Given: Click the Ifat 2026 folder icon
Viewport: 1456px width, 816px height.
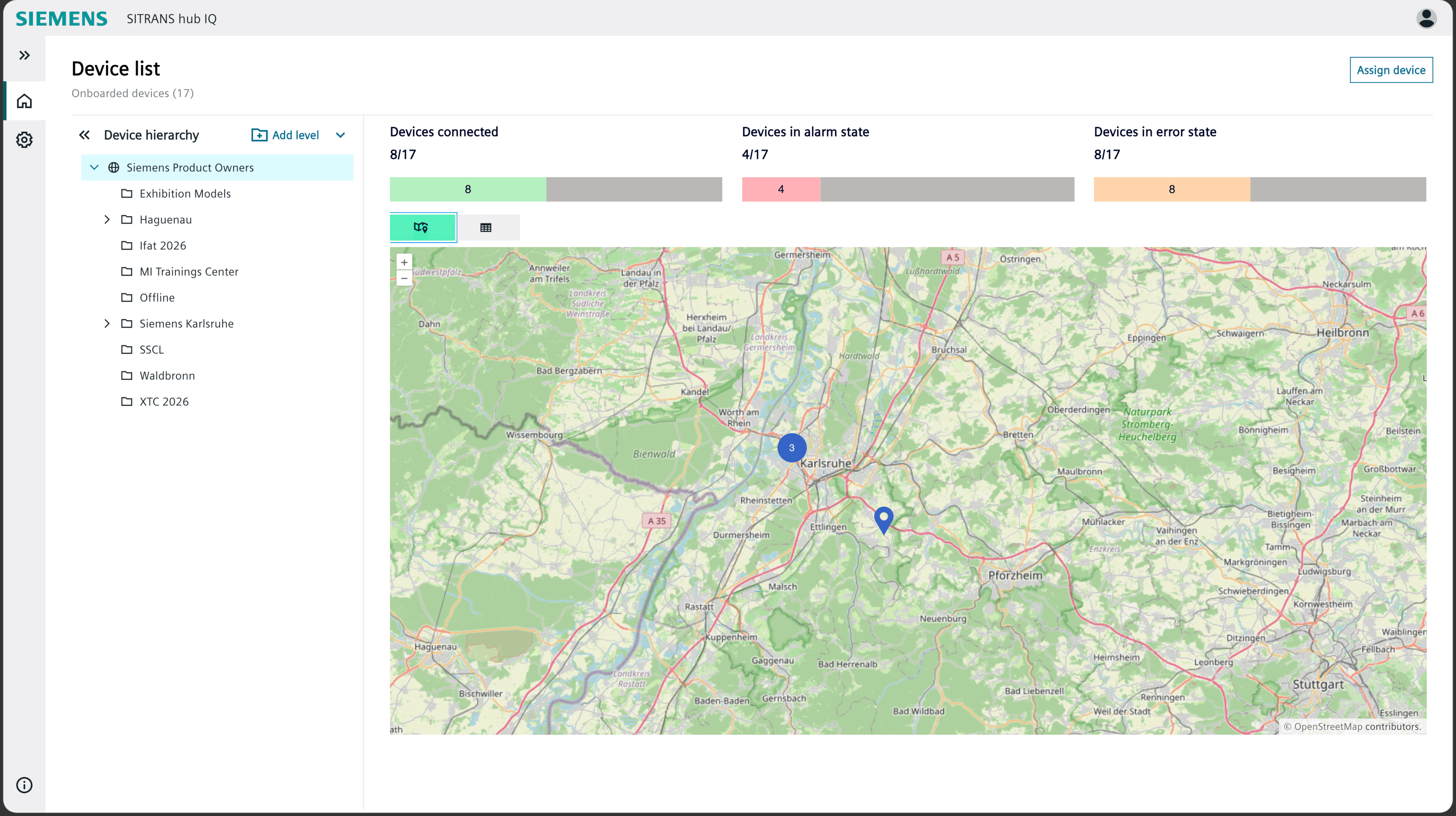Looking at the screenshot, I should (127, 245).
